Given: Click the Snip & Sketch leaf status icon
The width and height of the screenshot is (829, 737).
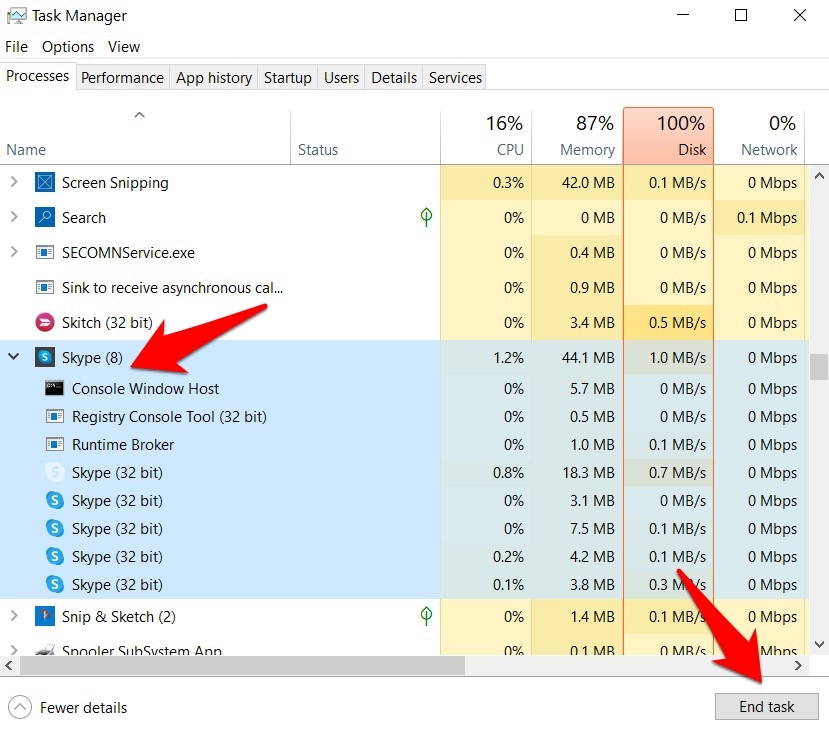Looking at the screenshot, I should pyautogui.click(x=426, y=615).
